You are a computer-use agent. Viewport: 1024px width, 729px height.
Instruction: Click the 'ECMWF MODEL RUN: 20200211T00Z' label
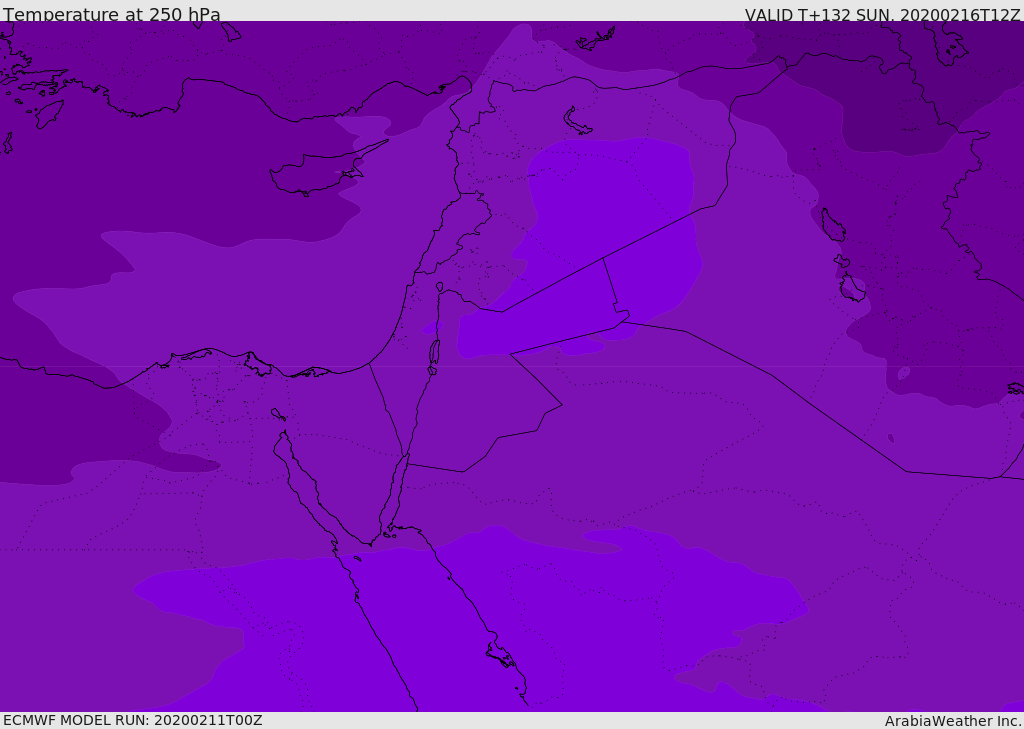[x=133, y=720]
